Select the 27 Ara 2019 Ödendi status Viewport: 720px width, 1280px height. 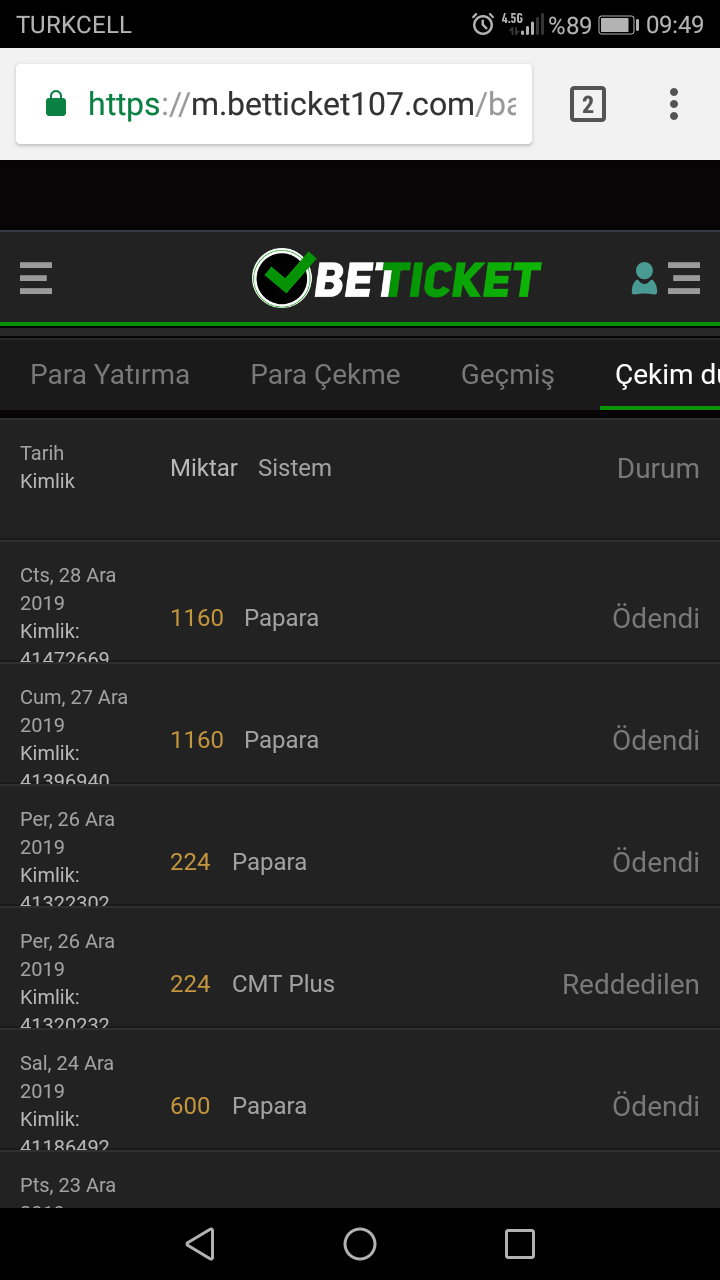[x=656, y=740]
